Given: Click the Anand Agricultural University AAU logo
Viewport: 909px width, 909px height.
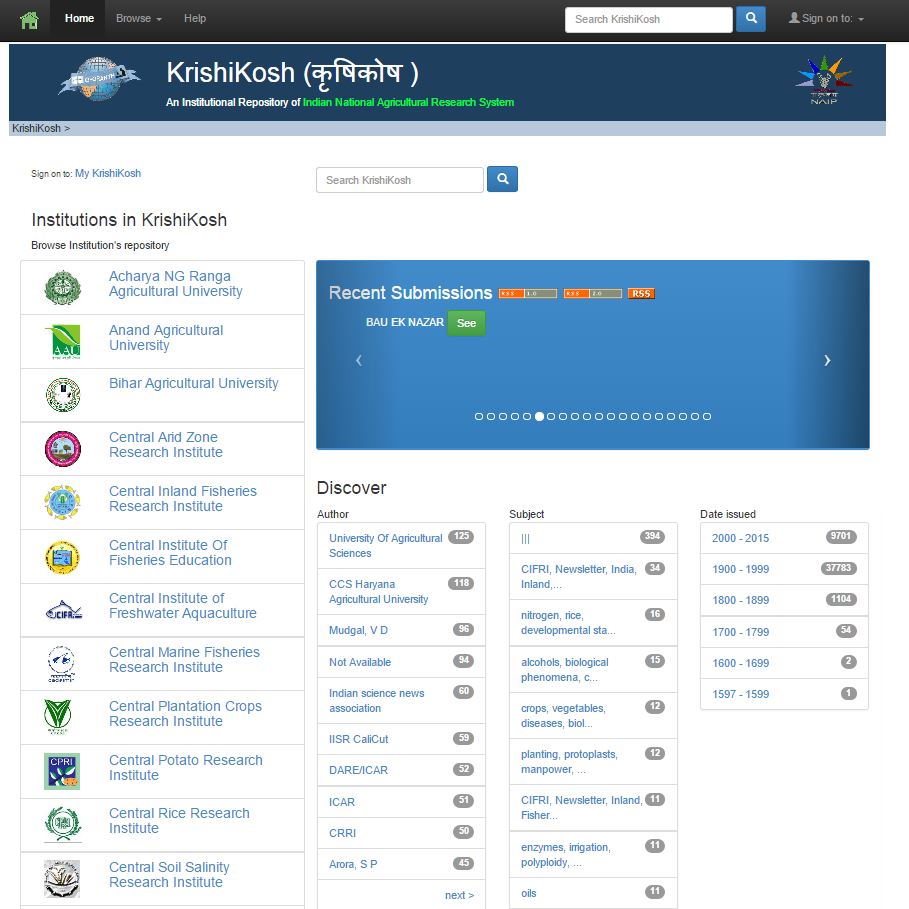Looking at the screenshot, I should pos(63,341).
